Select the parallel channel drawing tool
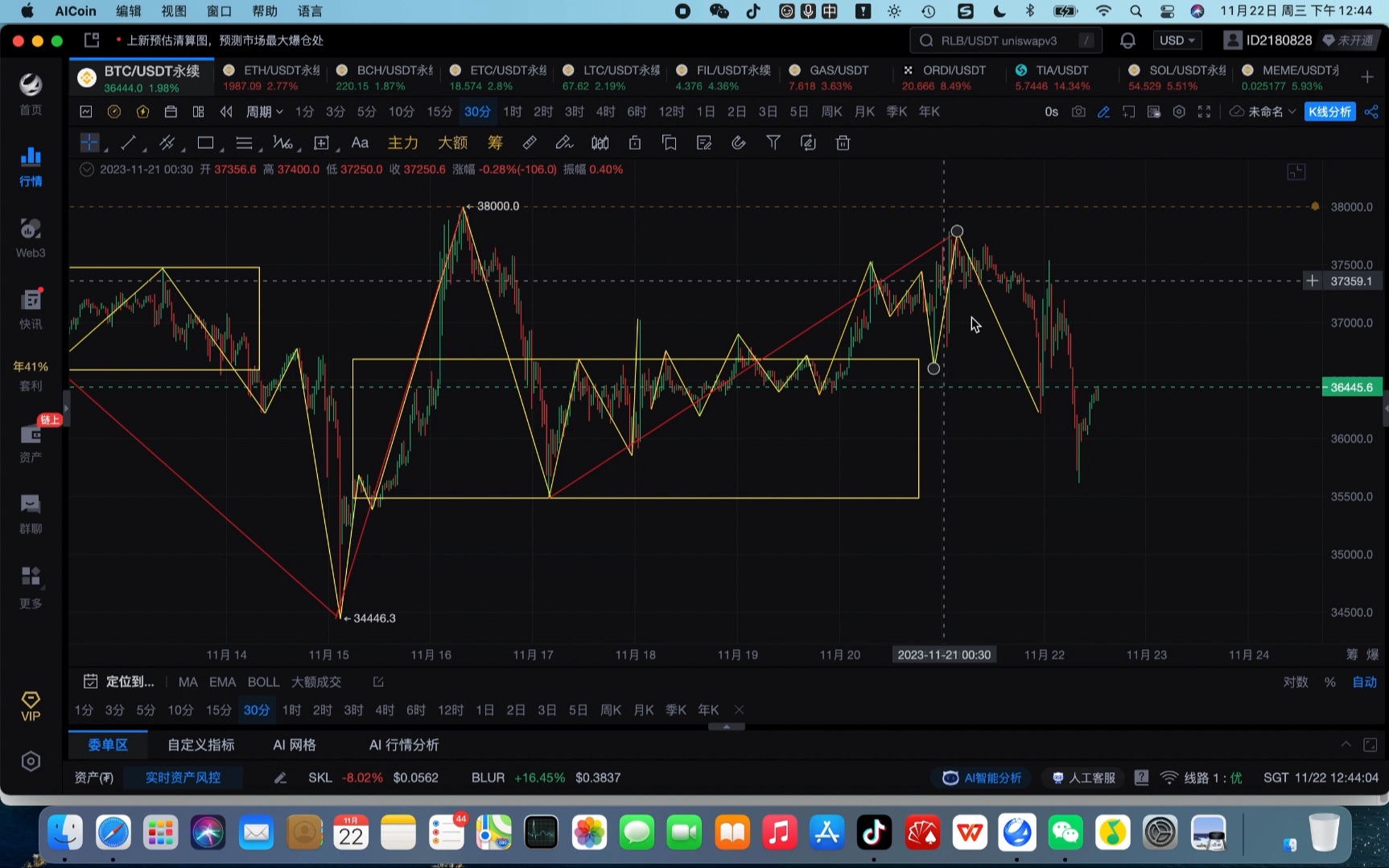The width and height of the screenshot is (1389, 868). [167, 142]
